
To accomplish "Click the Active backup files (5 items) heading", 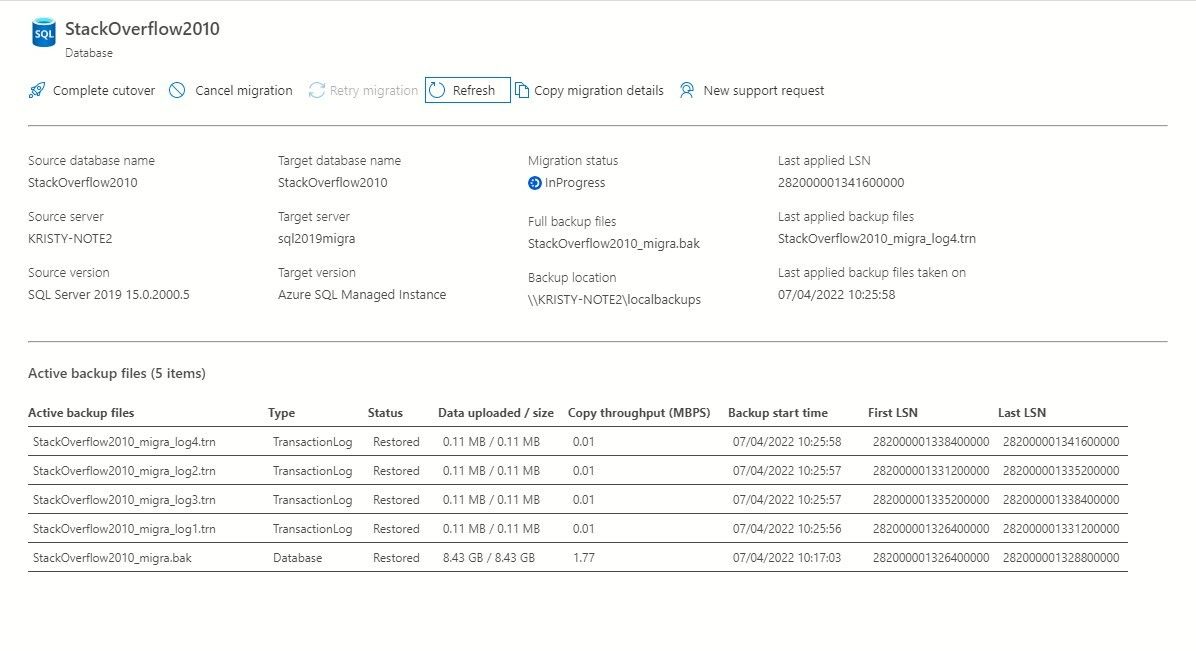I will tap(117, 373).
